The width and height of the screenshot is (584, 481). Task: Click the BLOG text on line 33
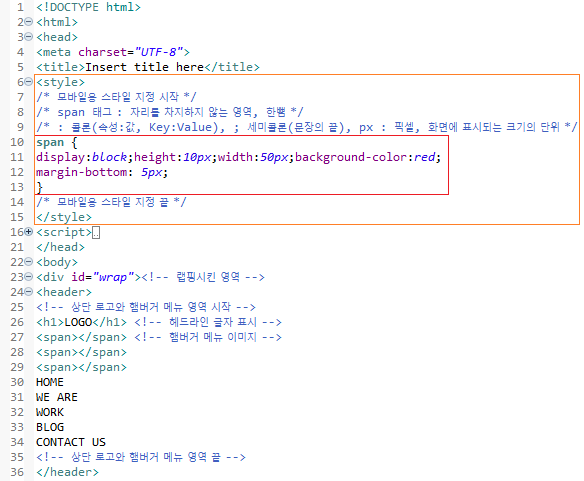(x=50, y=427)
